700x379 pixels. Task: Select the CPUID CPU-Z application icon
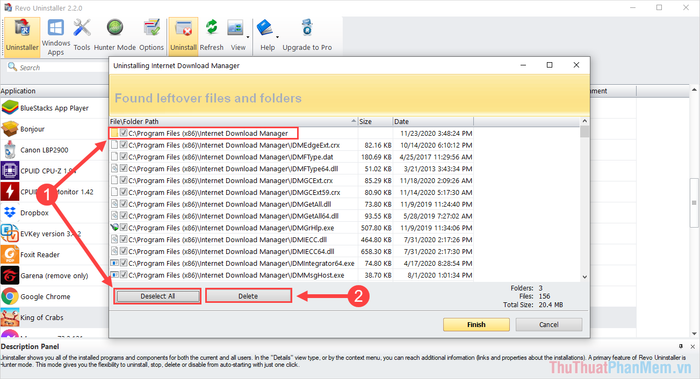tap(10, 171)
